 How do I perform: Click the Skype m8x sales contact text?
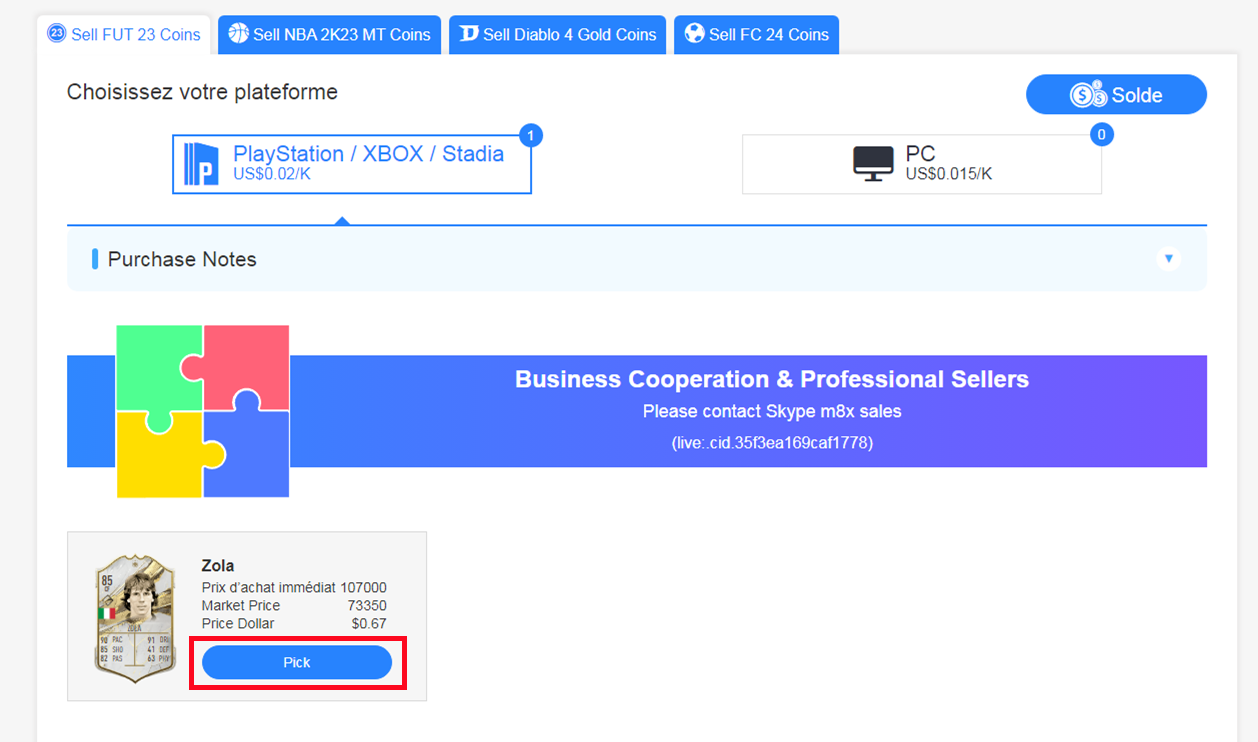[x=772, y=411]
